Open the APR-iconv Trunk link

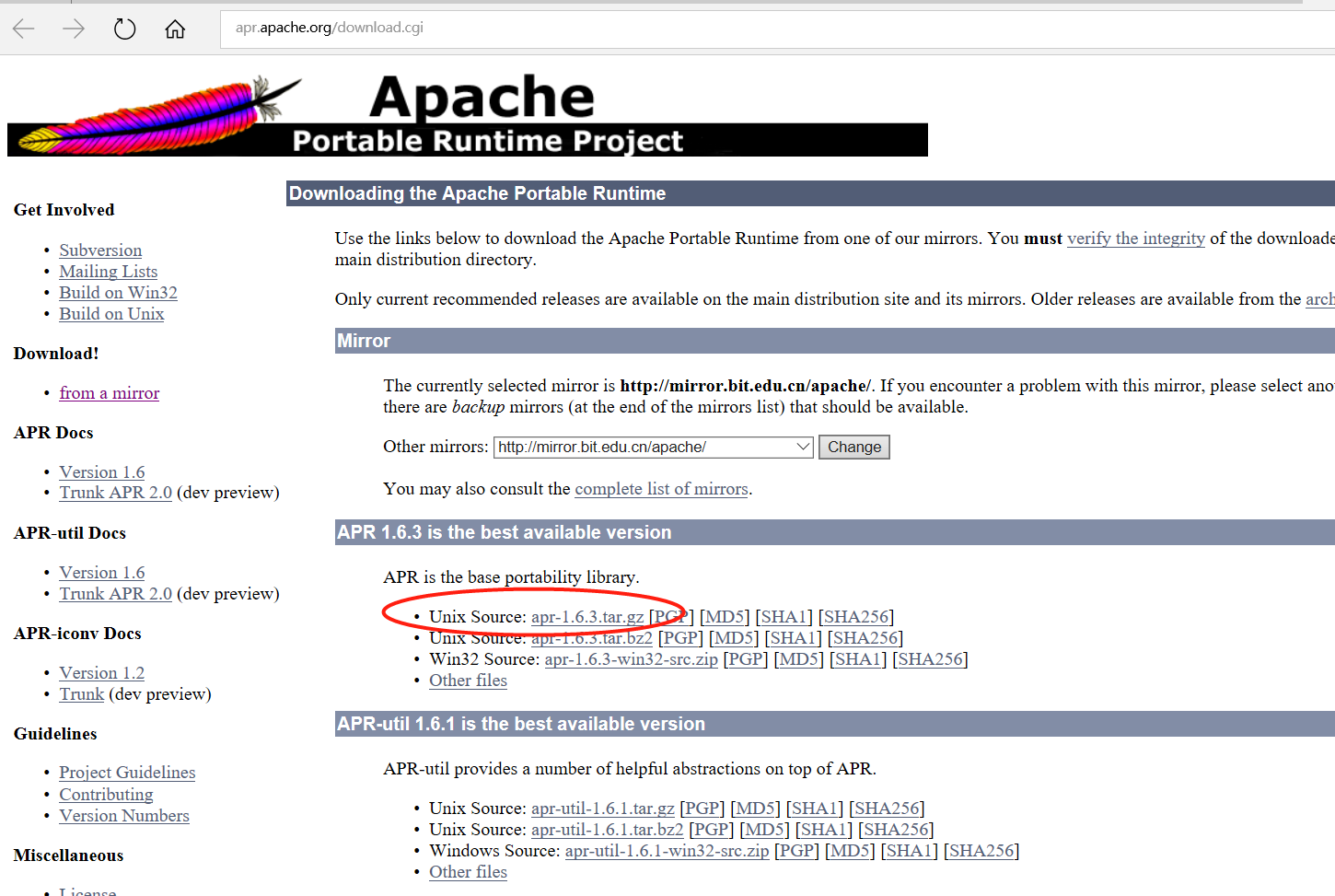tap(82, 694)
